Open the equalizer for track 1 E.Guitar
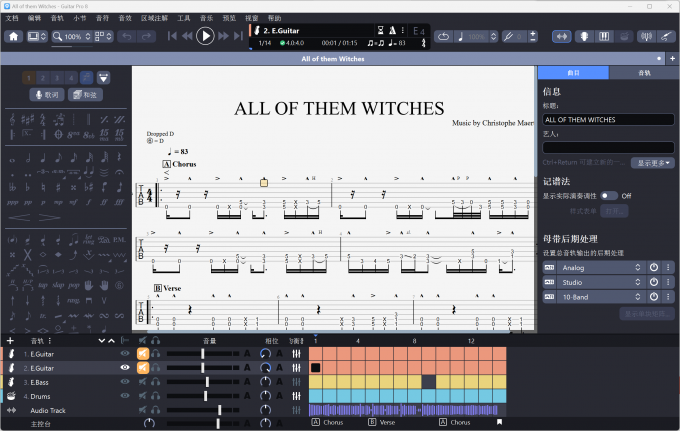680x431 pixels. 296,354
